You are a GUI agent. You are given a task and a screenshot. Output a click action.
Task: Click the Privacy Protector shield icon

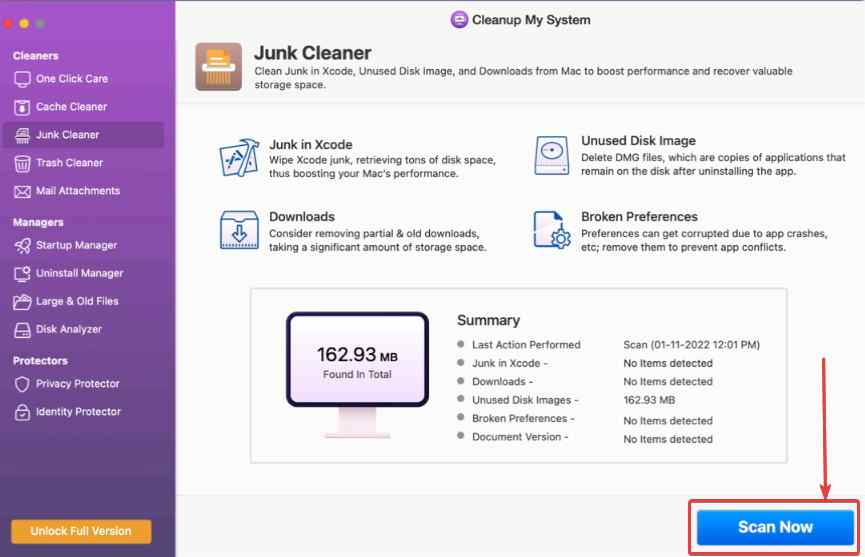22,384
